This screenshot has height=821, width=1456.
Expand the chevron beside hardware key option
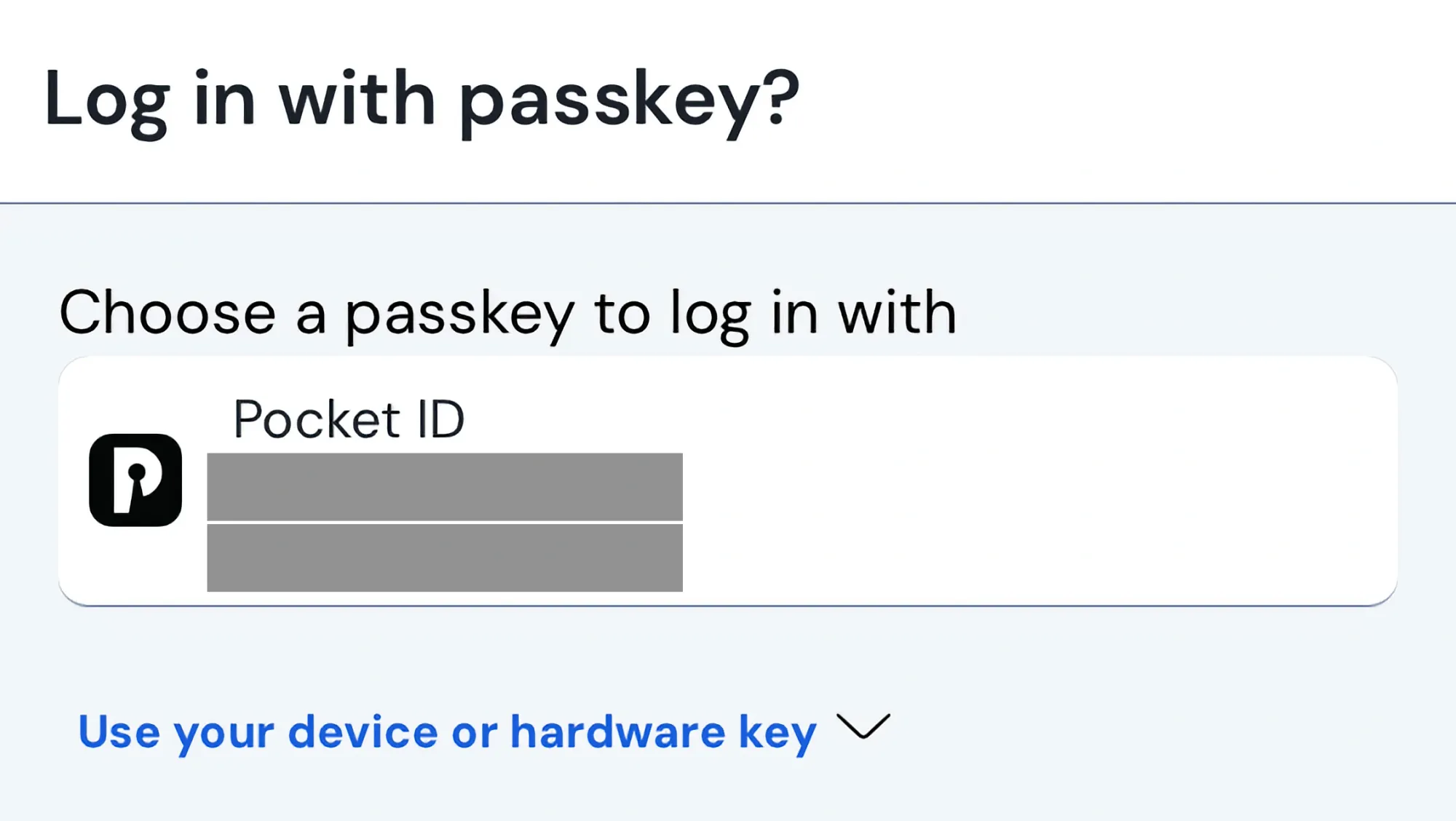[863, 726]
